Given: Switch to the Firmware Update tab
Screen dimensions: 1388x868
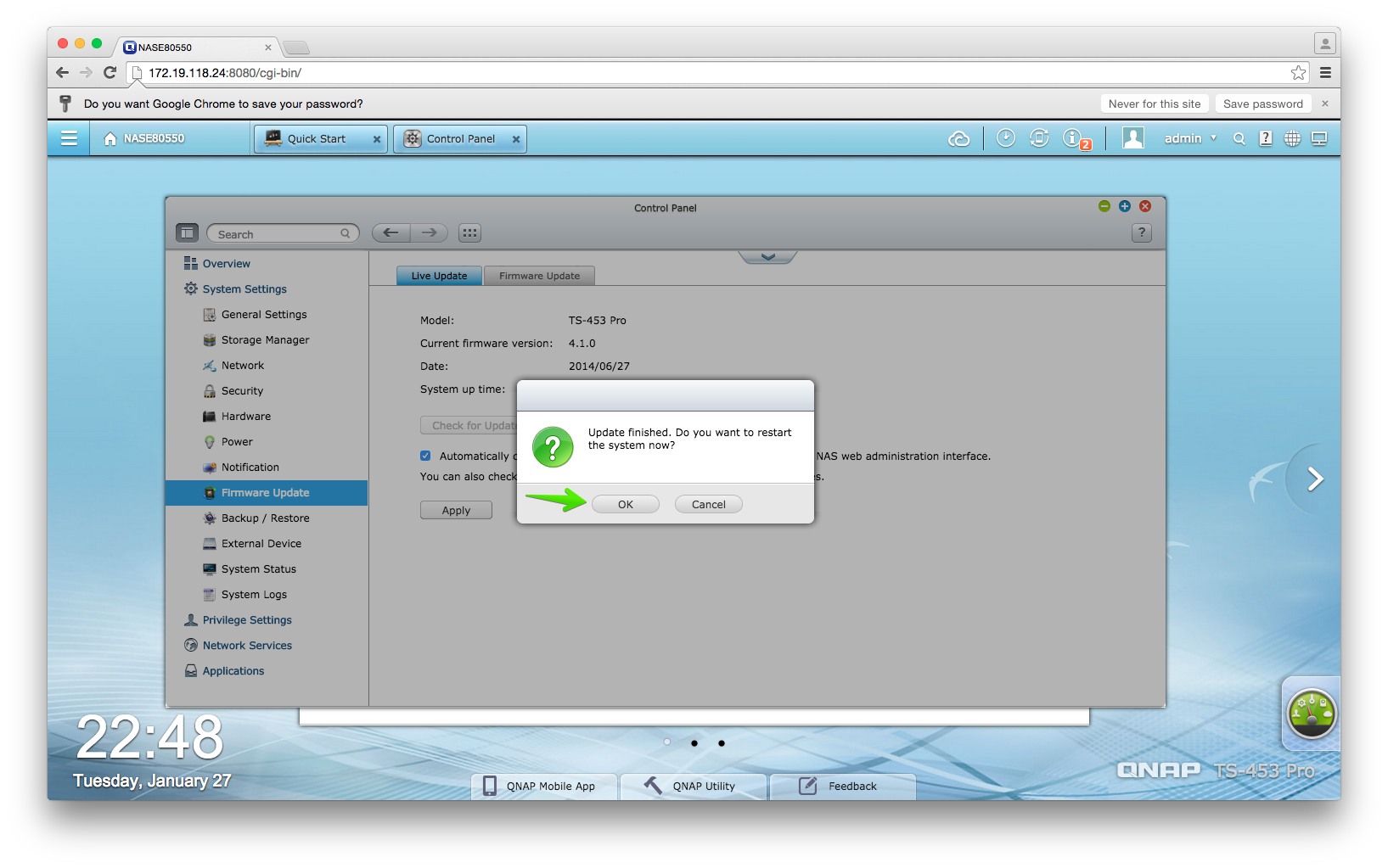Looking at the screenshot, I should [x=539, y=276].
